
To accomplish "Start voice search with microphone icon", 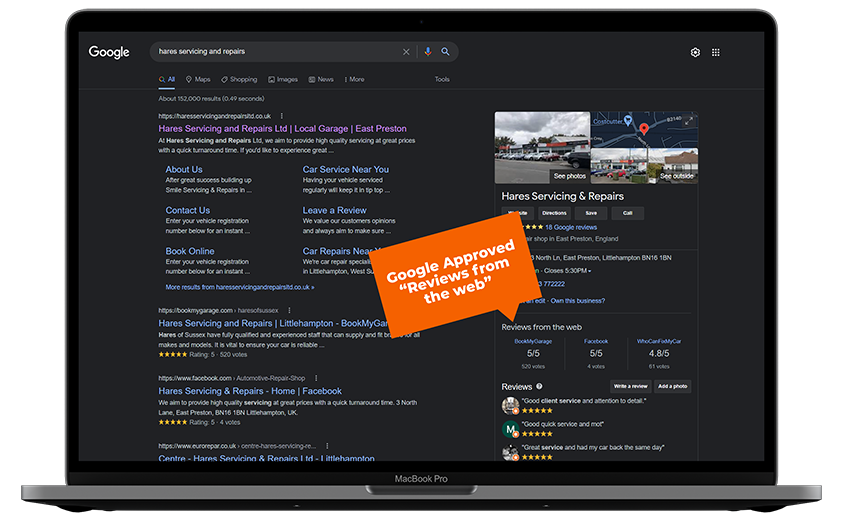I will coord(428,52).
